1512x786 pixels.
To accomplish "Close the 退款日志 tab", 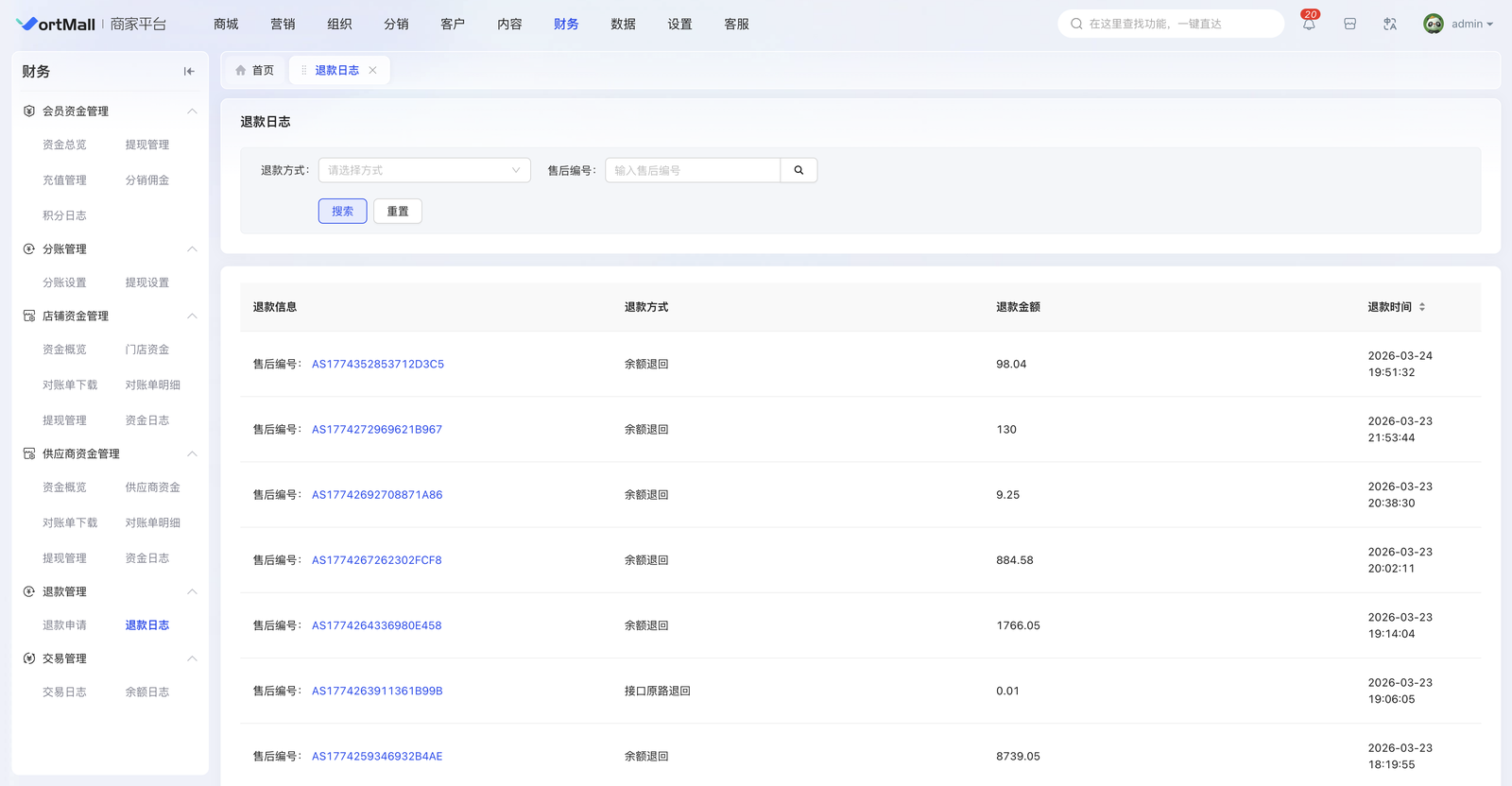I will (x=373, y=71).
